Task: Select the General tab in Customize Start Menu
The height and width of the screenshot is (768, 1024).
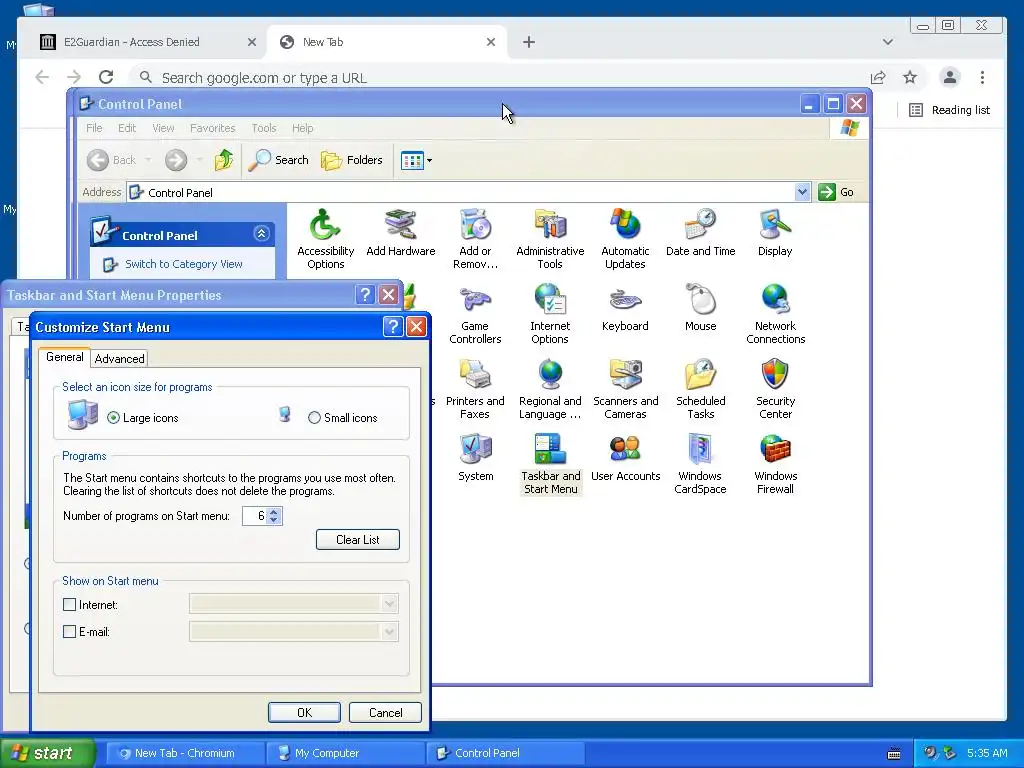Action: click(x=65, y=357)
